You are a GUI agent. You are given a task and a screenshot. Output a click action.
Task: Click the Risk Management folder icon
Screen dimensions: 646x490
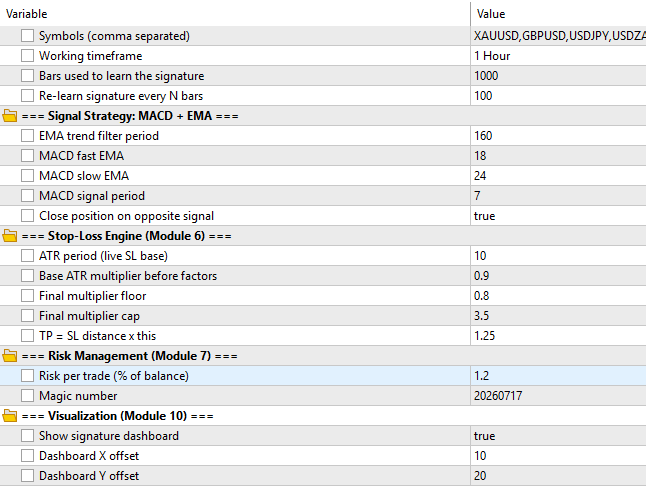coord(10,356)
